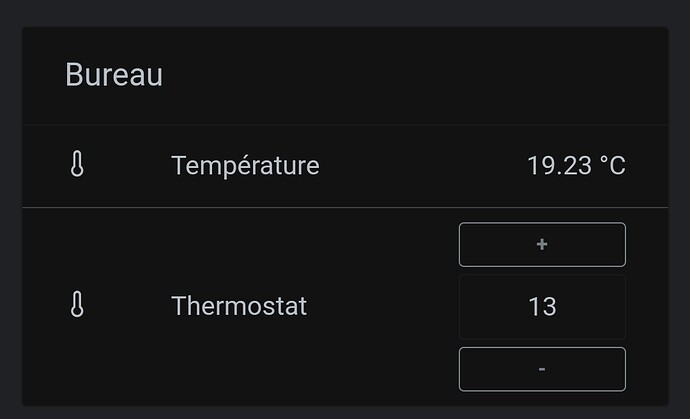690x419 pixels.
Task: Click the 19.23 °C temperature reading
Action: point(576,165)
